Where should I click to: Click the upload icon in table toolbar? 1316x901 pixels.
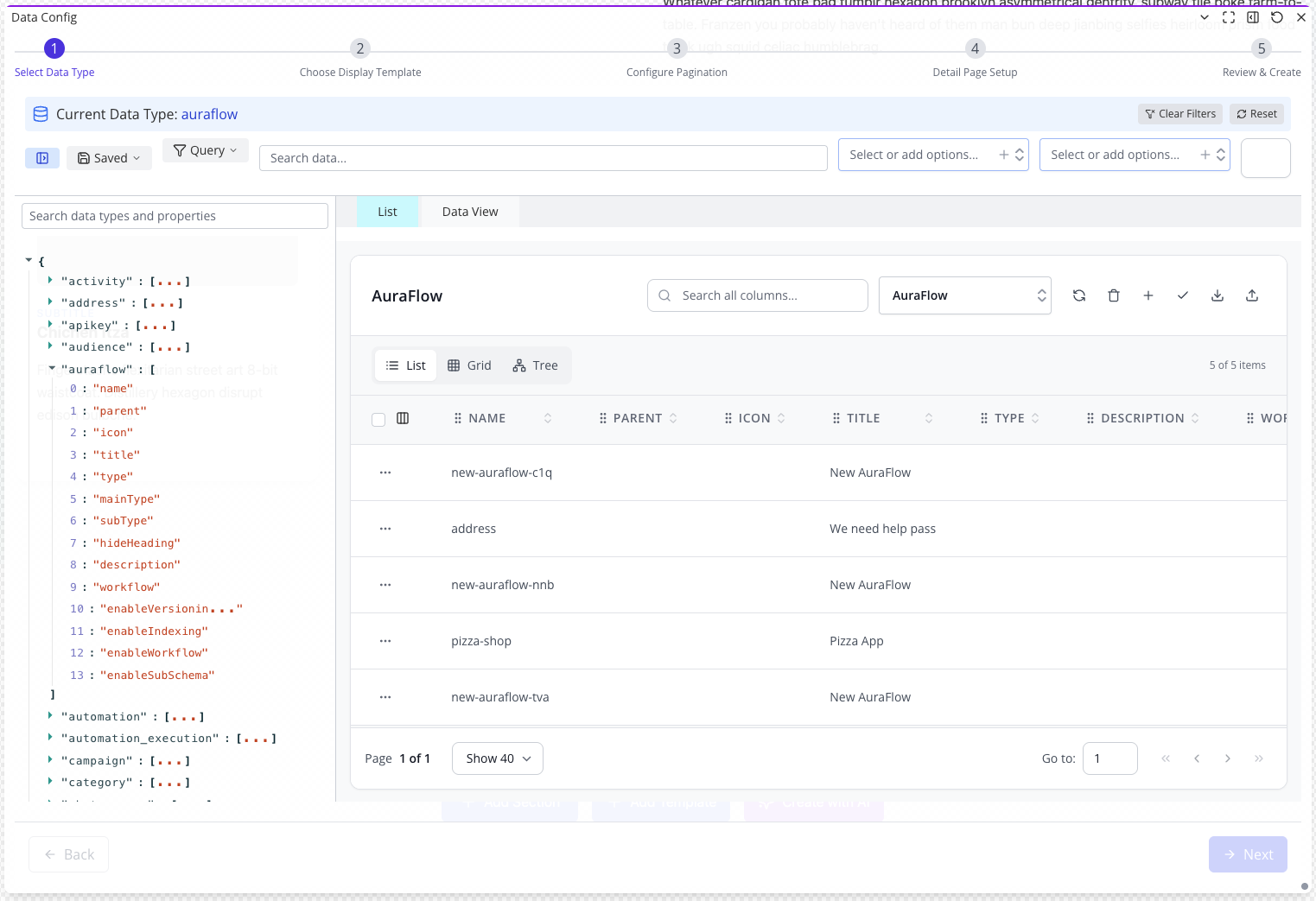(1252, 295)
